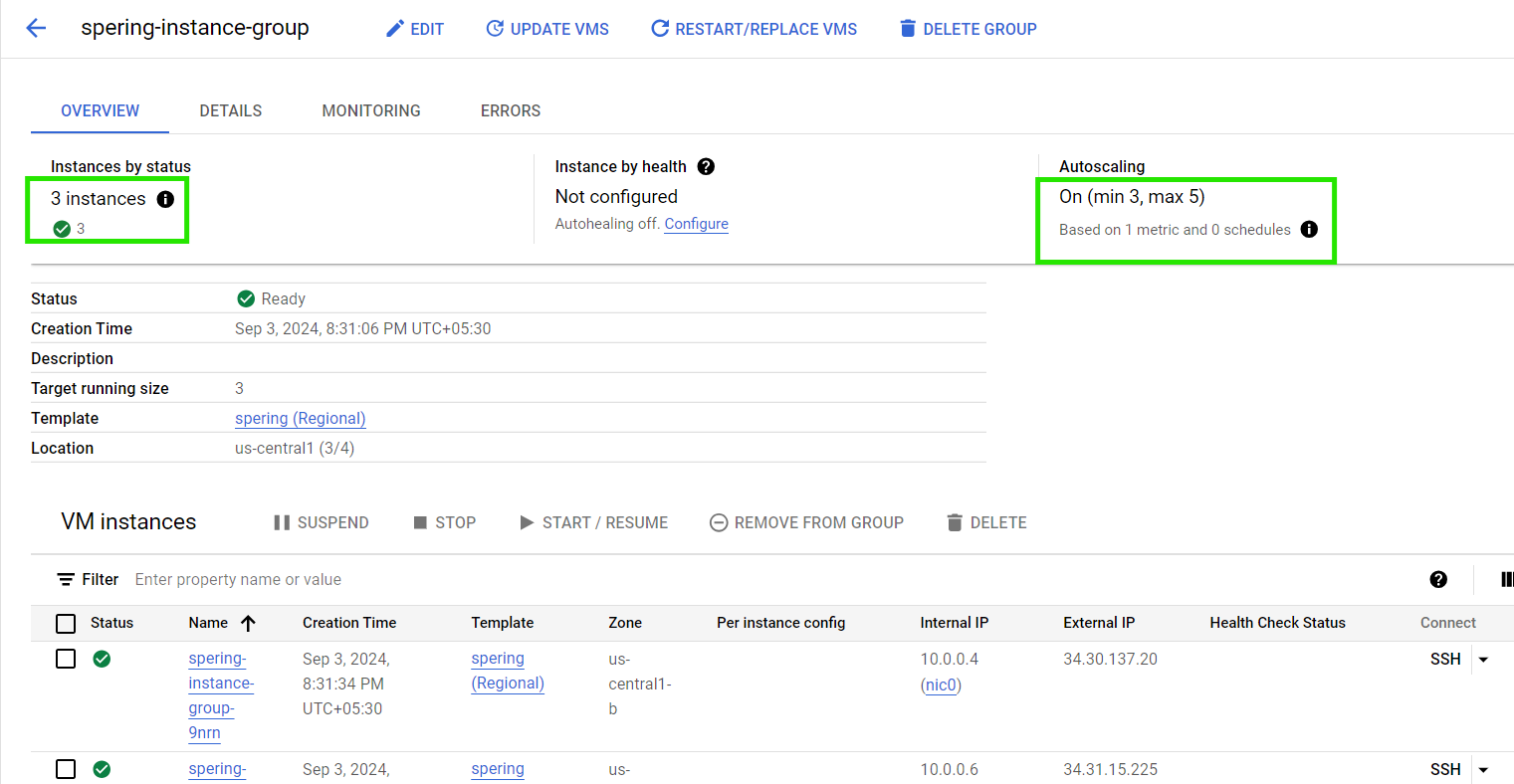Open the SSH dropdown for the second instance
1514x784 pixels.
click(x=1484, y=769)
